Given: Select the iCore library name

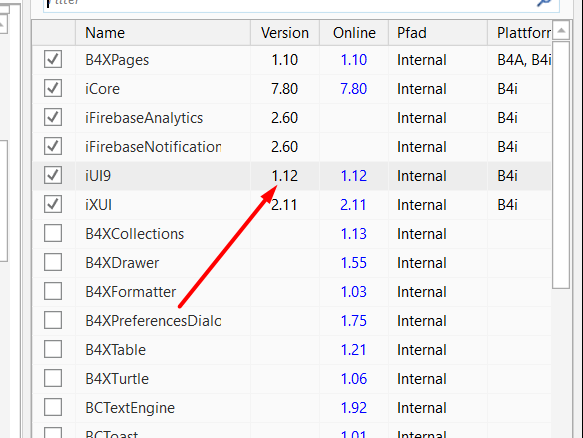Looking at the screenshot, I should click(102, 89).
